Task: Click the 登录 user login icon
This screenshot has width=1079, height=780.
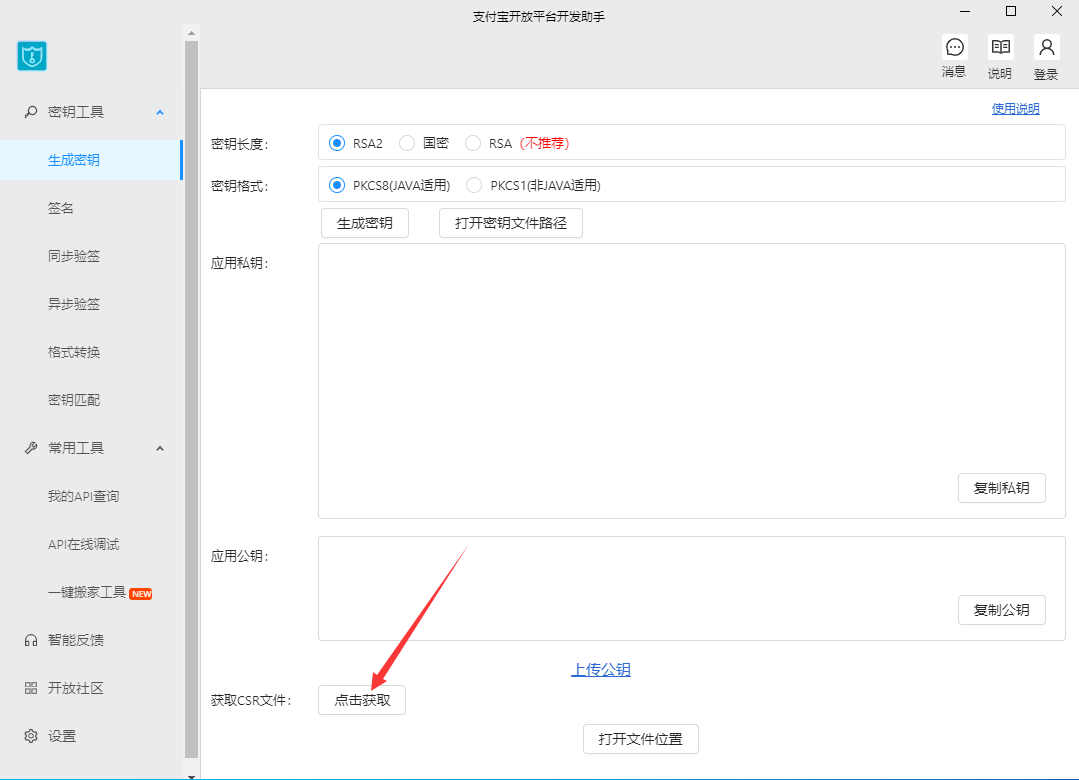Action: point(1046,48)
